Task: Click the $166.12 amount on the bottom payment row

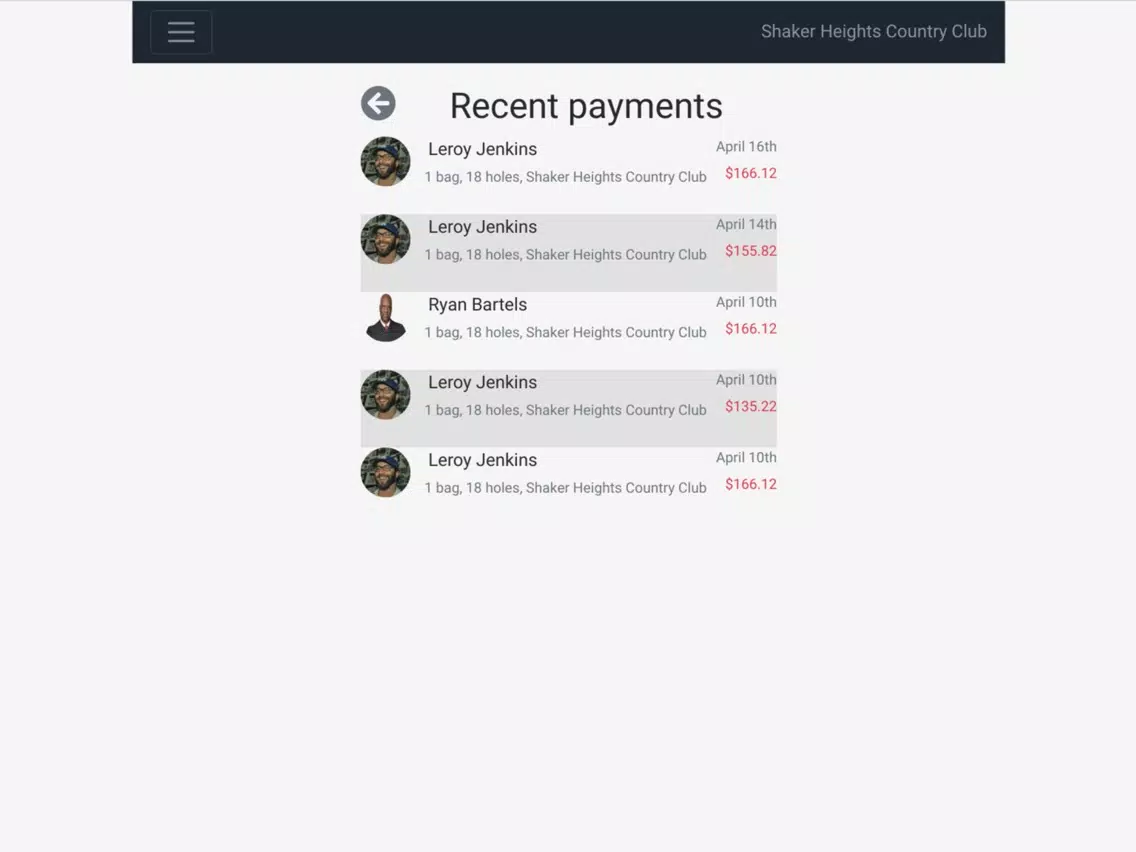Action: 751,484
